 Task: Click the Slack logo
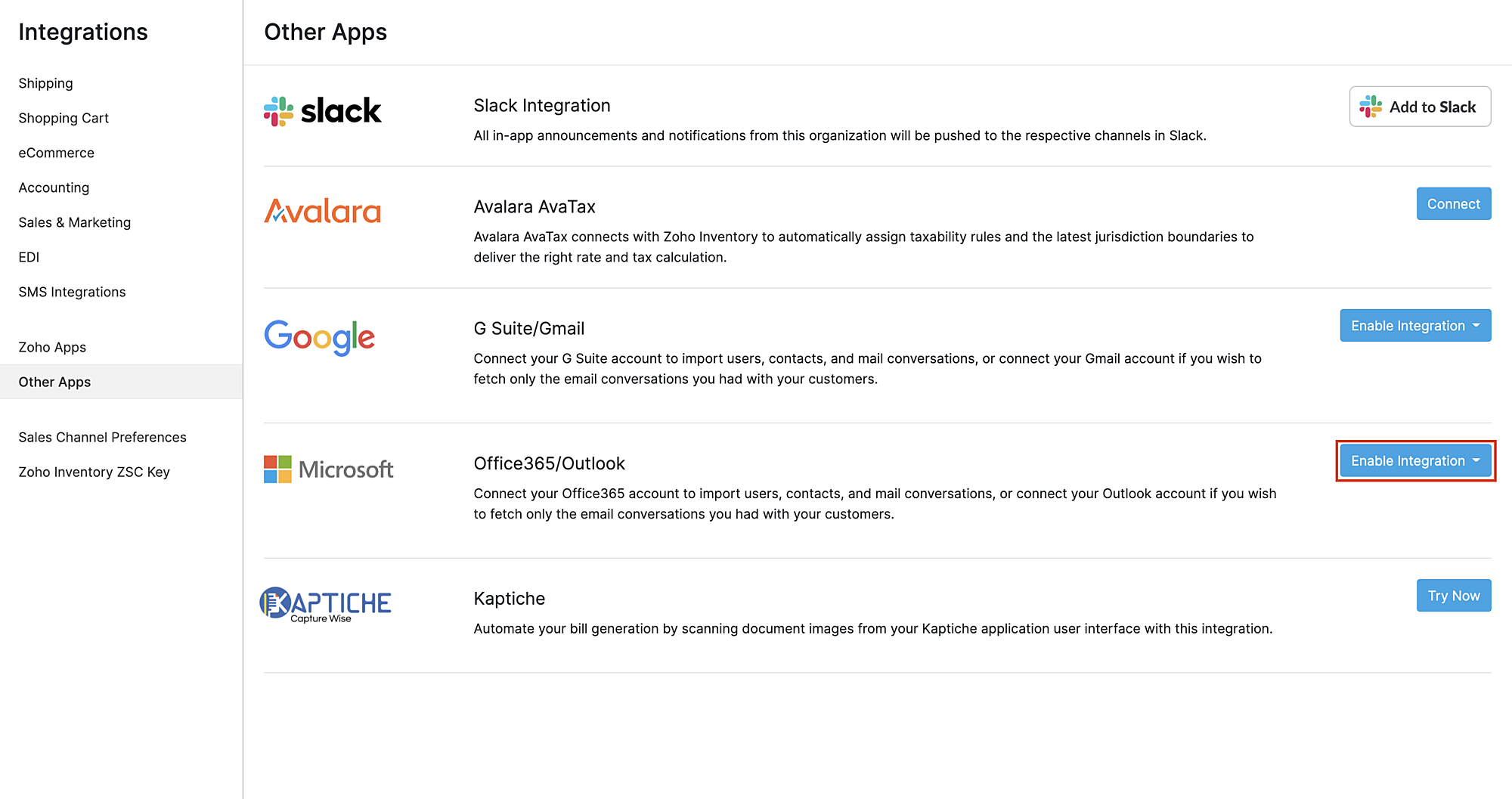323,111
